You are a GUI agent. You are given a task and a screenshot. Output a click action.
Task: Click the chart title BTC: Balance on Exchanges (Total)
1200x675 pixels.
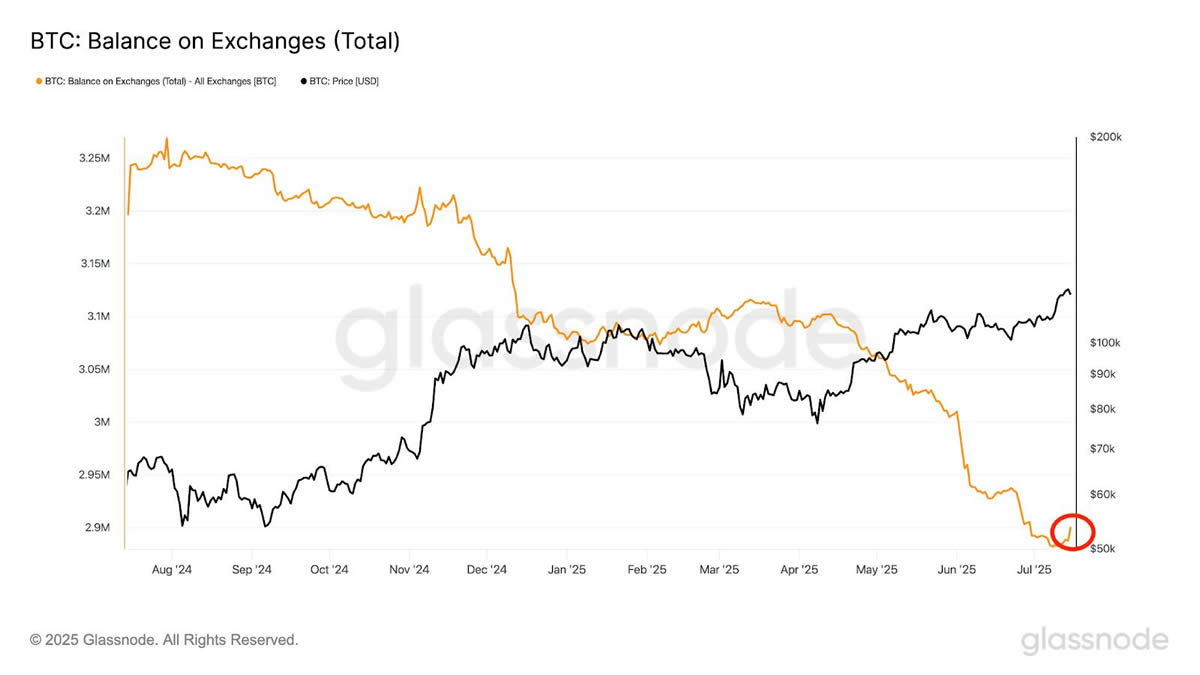215,41
